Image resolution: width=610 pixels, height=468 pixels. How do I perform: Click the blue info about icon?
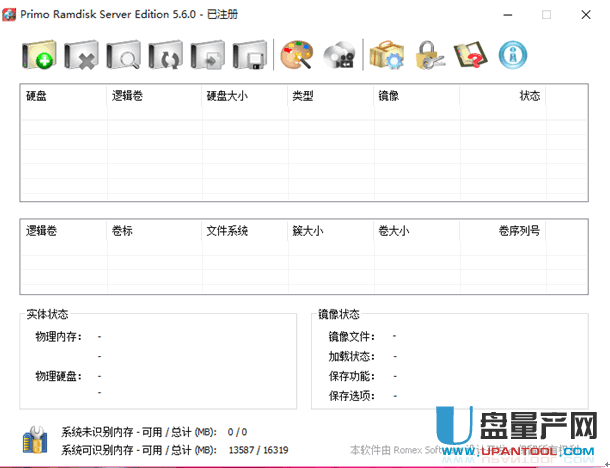512,55
